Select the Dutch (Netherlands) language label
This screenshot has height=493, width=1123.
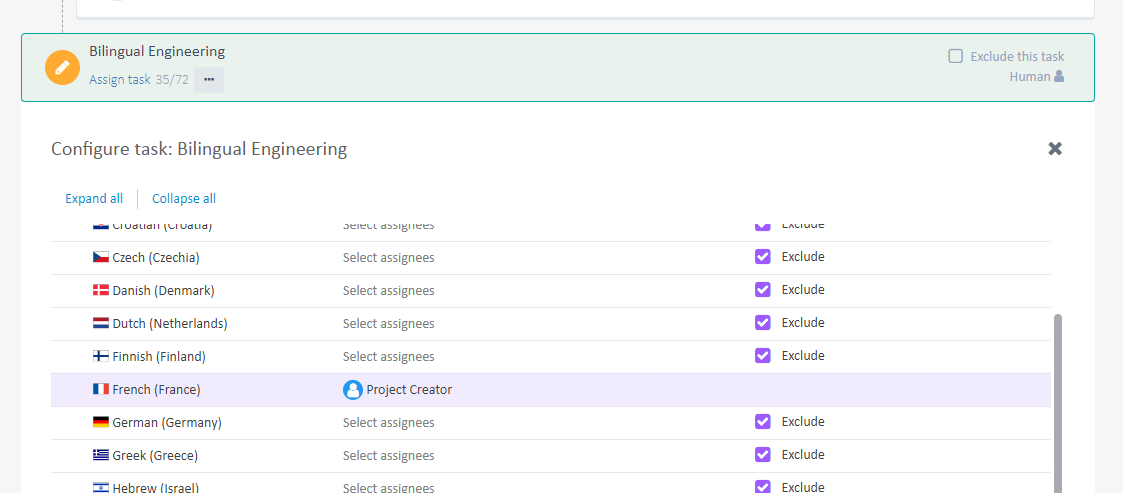170,323
